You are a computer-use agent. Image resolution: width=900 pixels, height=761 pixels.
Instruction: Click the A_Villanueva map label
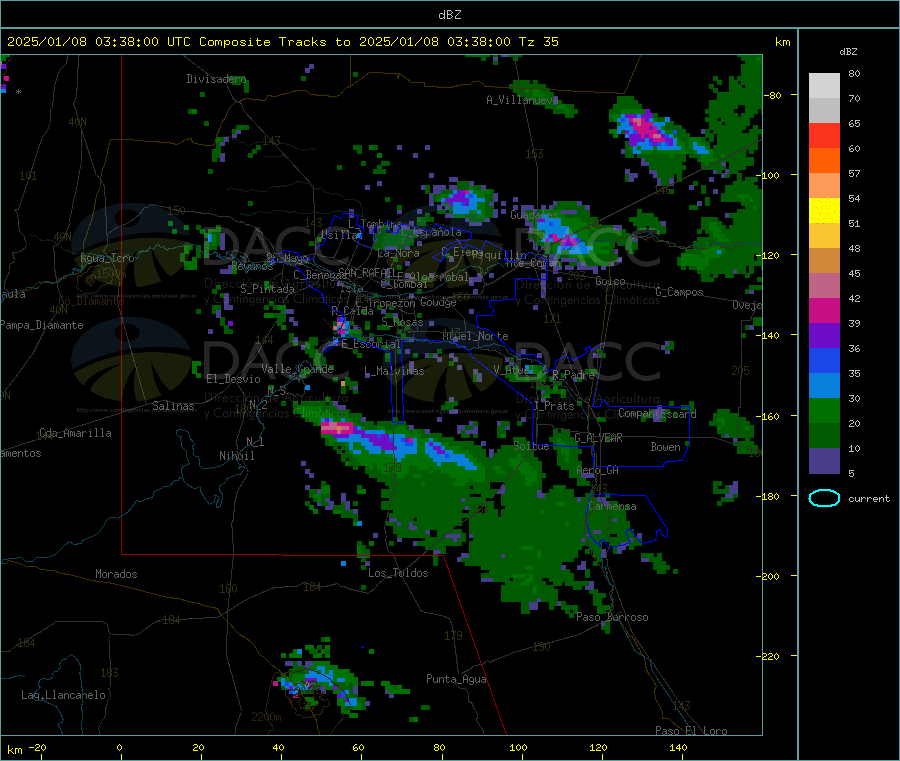(x=522, y=100)
